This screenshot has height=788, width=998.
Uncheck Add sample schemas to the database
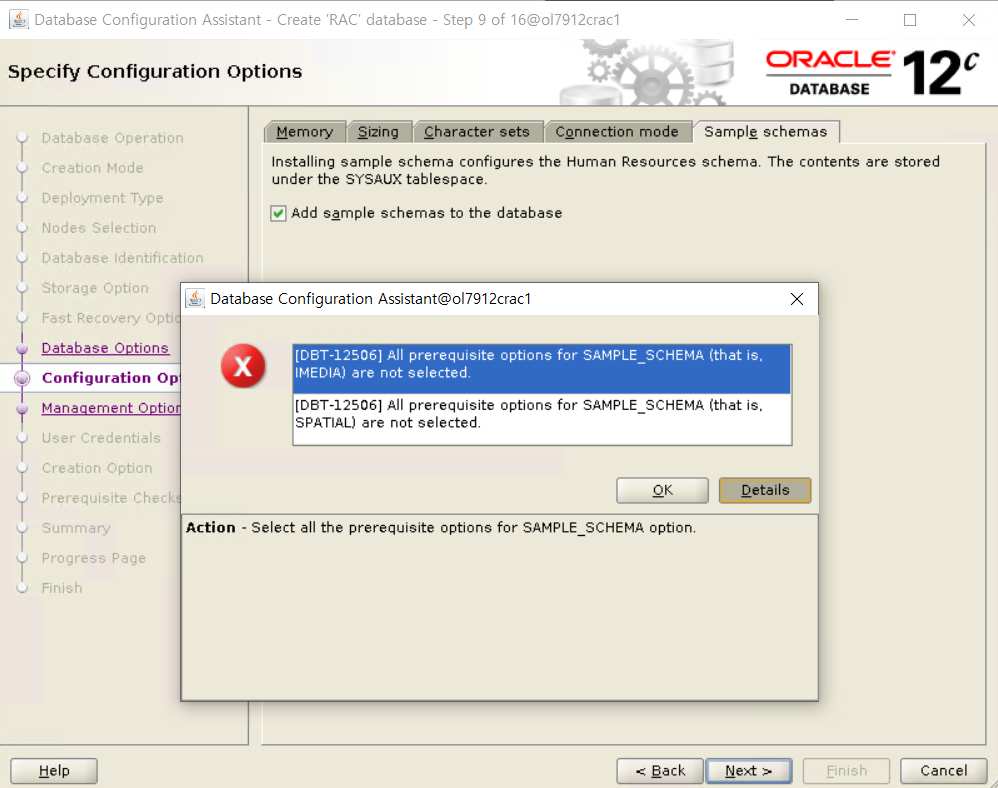278,213
